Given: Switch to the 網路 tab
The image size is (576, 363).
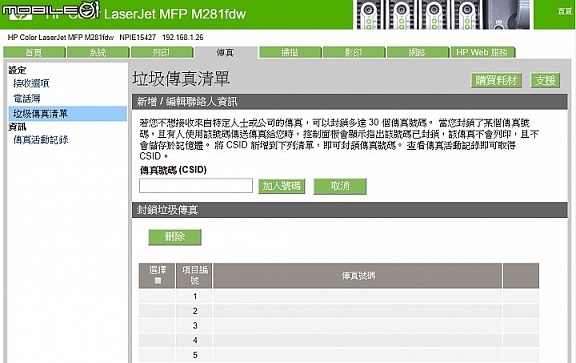Looking at the screenshot, I should click(x=418, y=52).
